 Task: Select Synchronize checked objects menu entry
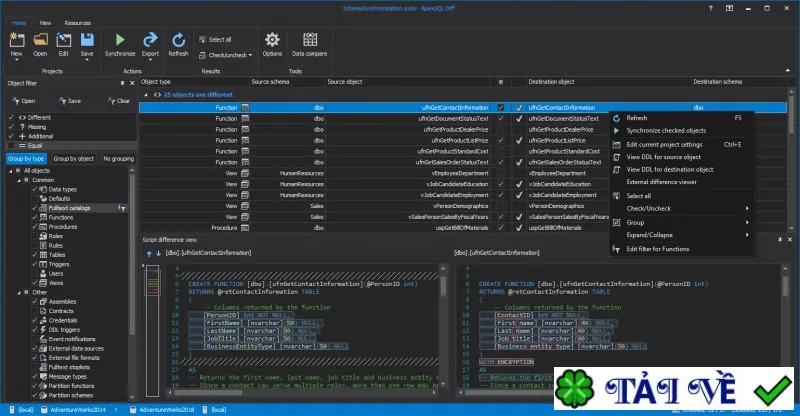pos(666,131)
